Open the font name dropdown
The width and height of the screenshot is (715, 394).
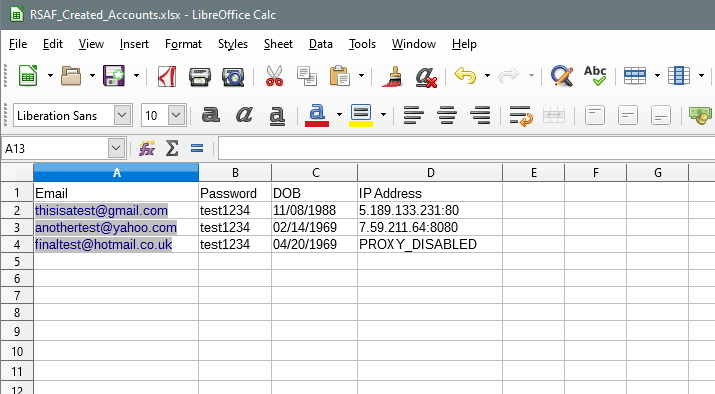coord(122,115)
